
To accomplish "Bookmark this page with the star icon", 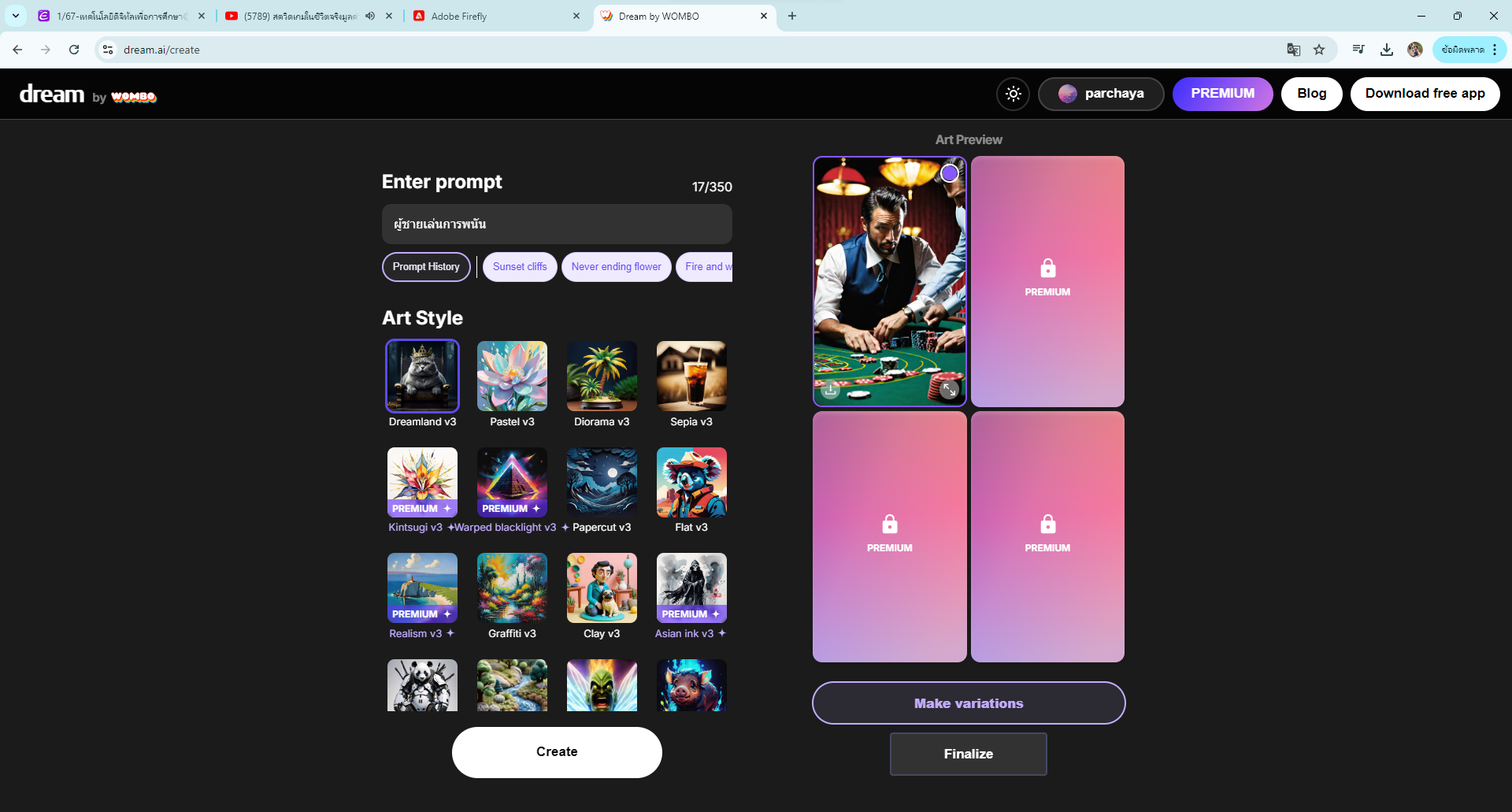I will (x=1319, y=50).
